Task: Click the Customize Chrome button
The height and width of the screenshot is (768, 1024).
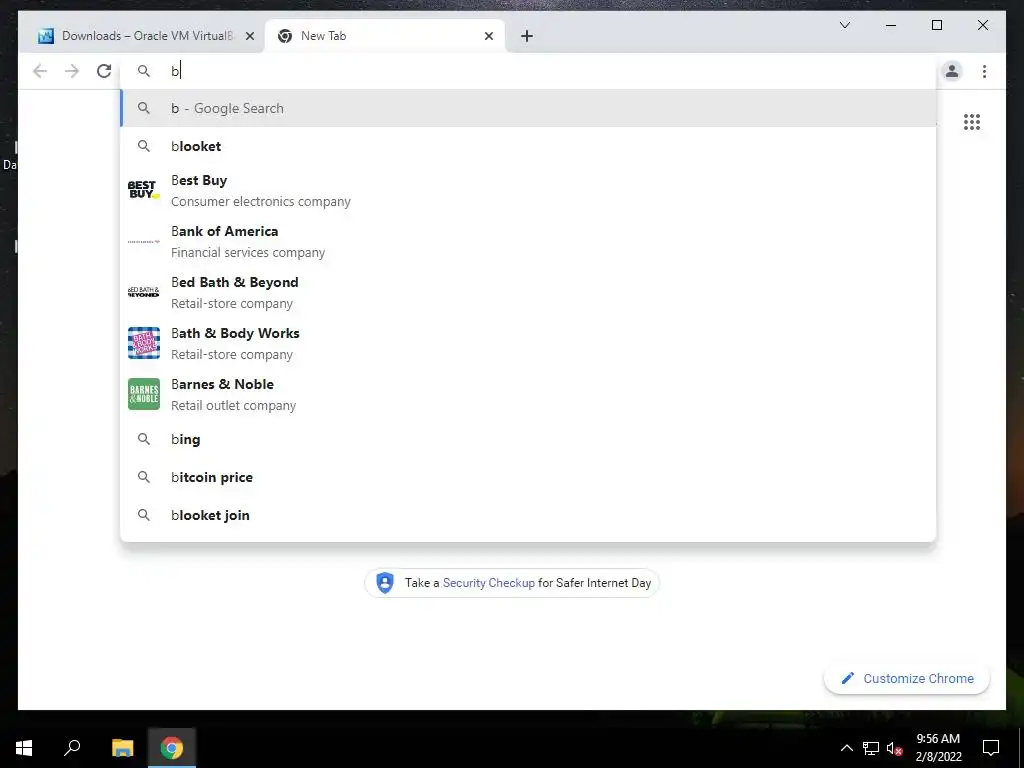Action: (x=907, y=679)
